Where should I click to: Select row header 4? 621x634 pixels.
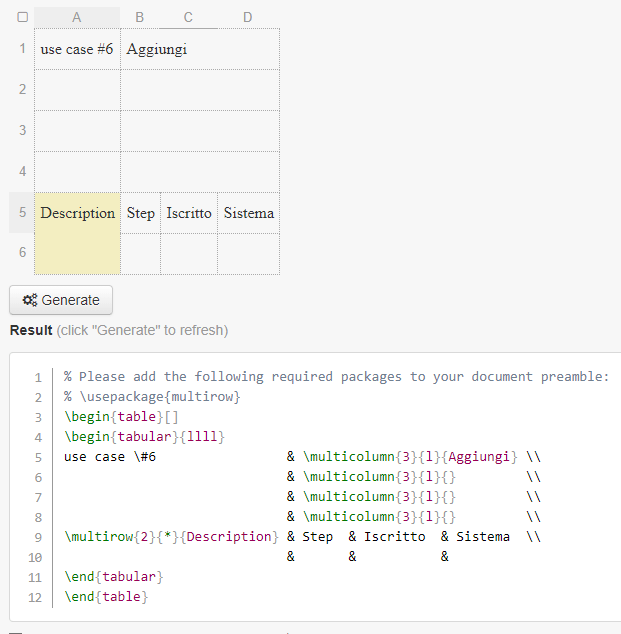(22, 171)
